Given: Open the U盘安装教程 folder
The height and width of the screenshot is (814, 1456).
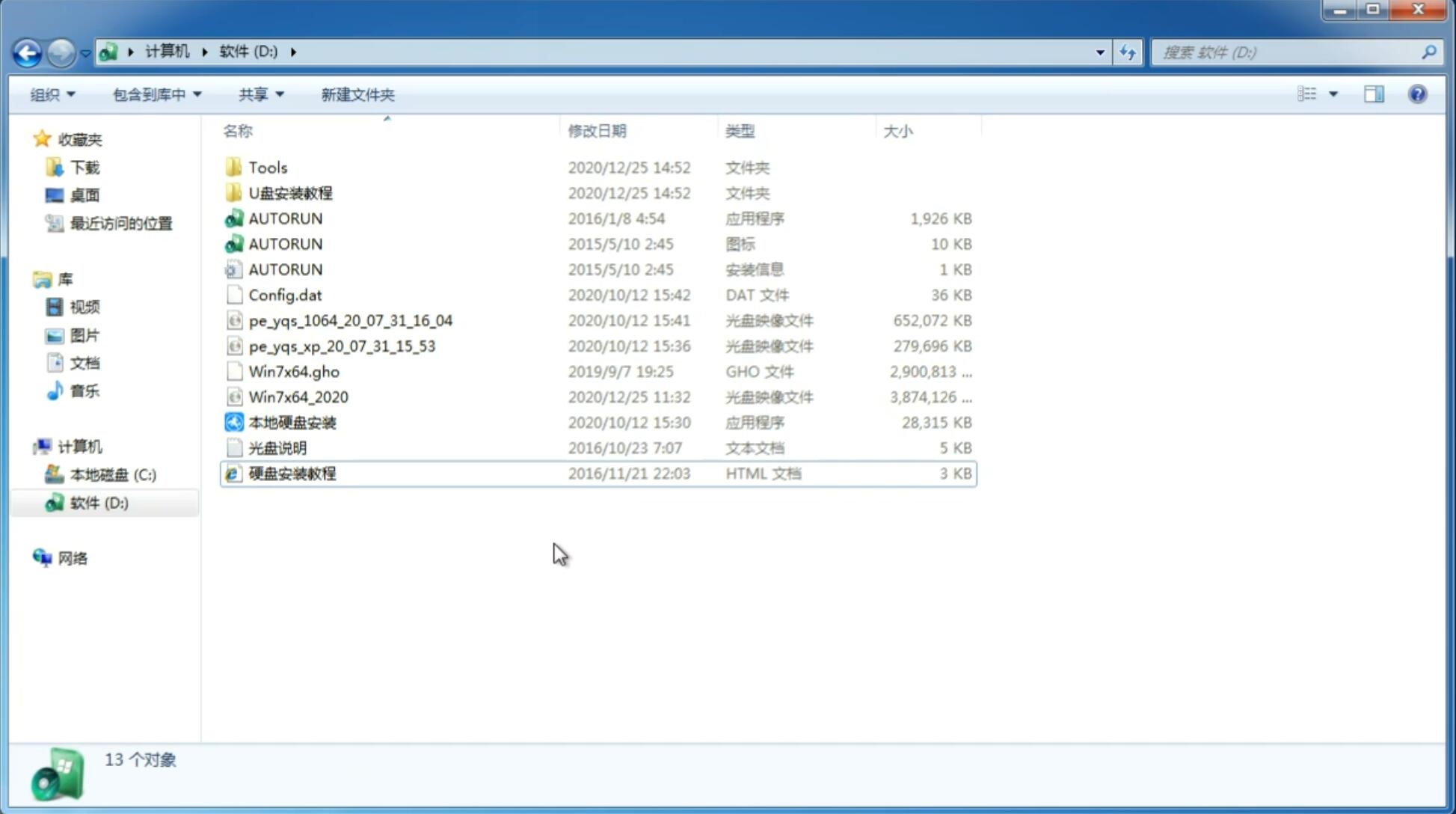Looking at the screenshot, I should [x=290, y=192].
